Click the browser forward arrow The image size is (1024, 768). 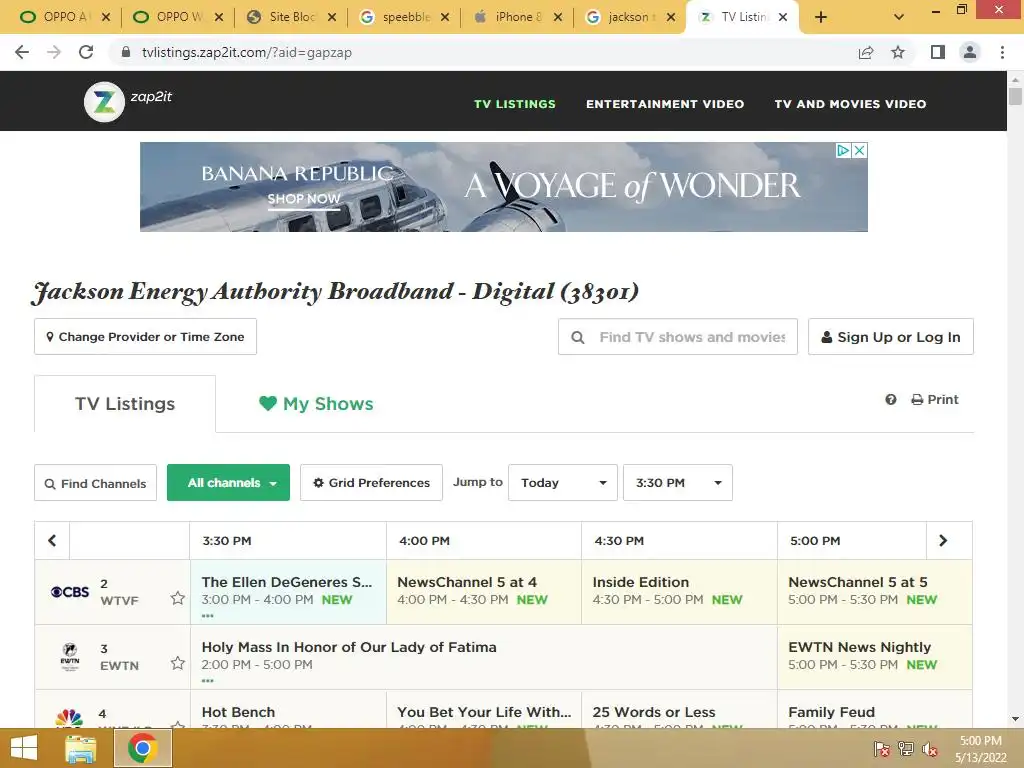pyautogui.click(x=54, y=52)
